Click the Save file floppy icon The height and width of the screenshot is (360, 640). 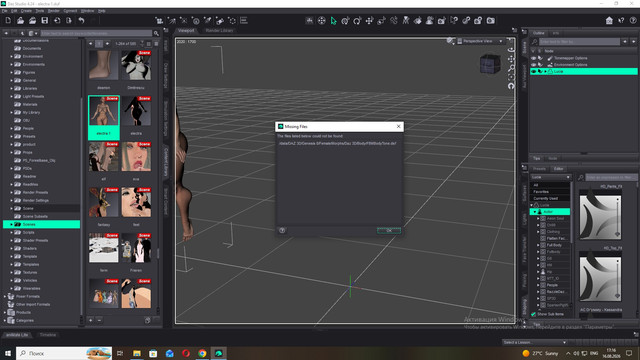pyautogui.click(x=44, y=20)
